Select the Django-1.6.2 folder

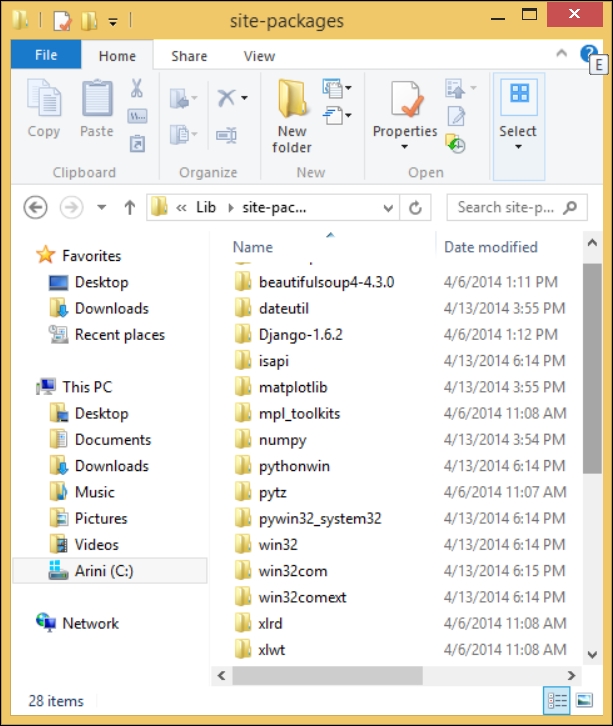coord(301,334)
